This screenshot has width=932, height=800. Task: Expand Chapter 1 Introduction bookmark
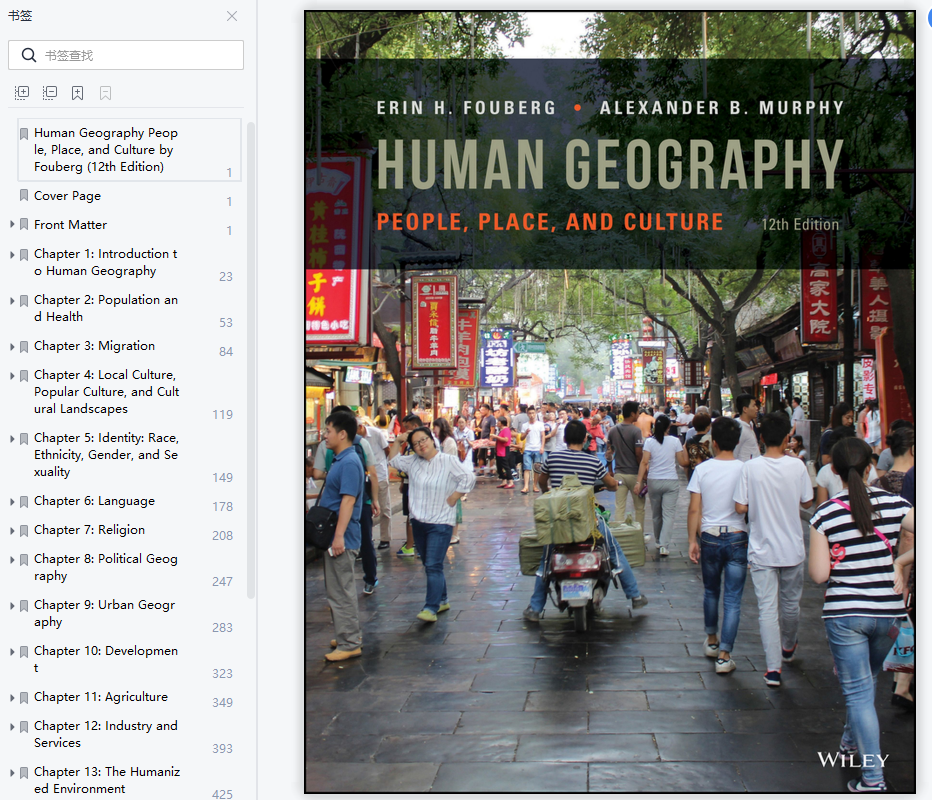click(x=12, y=254)
